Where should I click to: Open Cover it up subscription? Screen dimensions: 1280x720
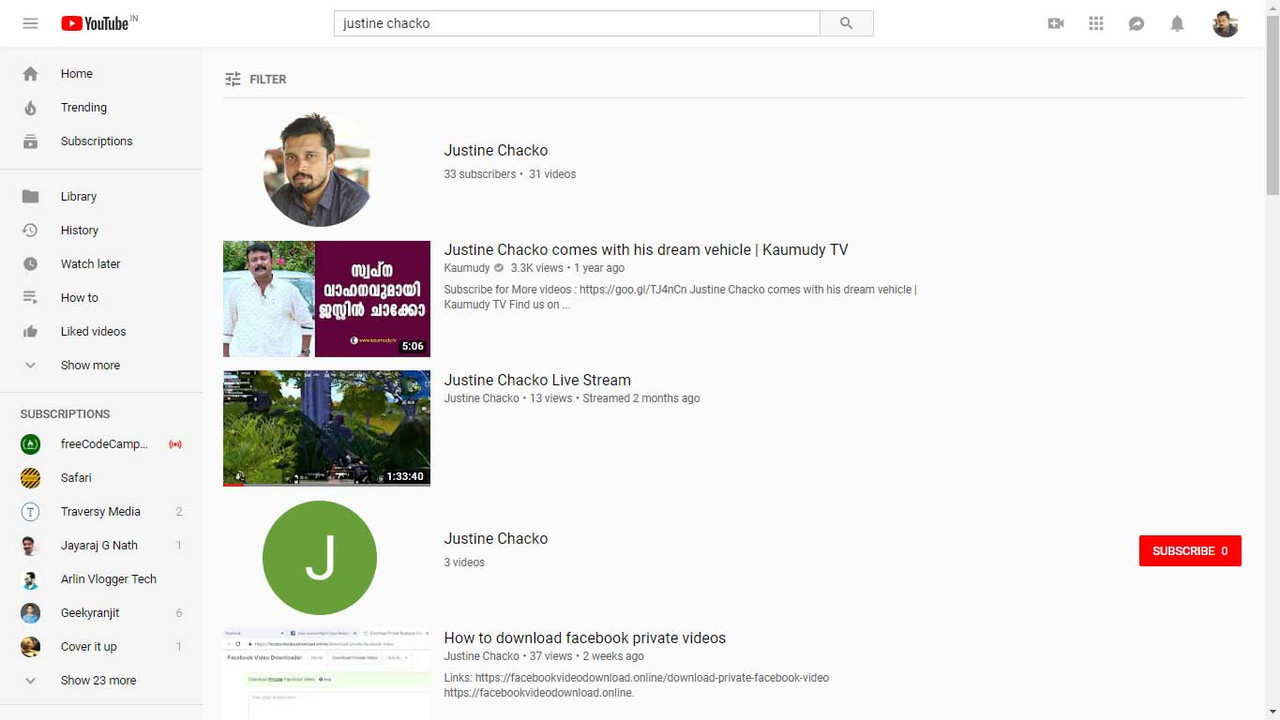[88, 646]
